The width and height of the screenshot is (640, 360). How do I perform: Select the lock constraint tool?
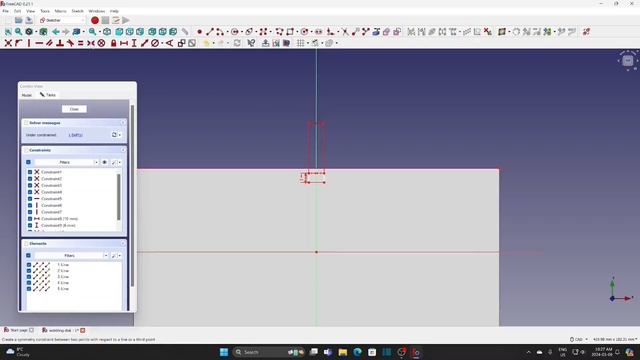(113, 43)
